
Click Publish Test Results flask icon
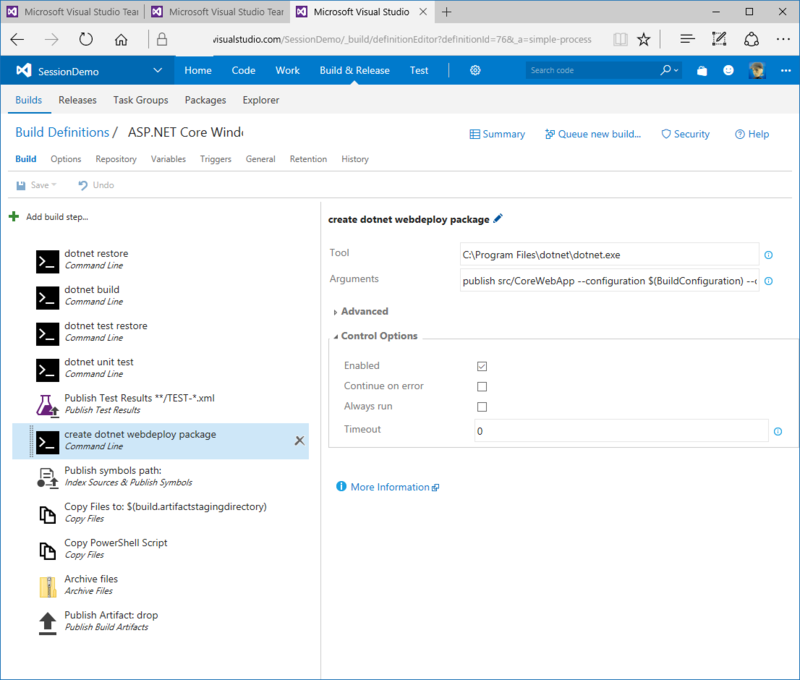pyautogui.click(x=47, y=404)
